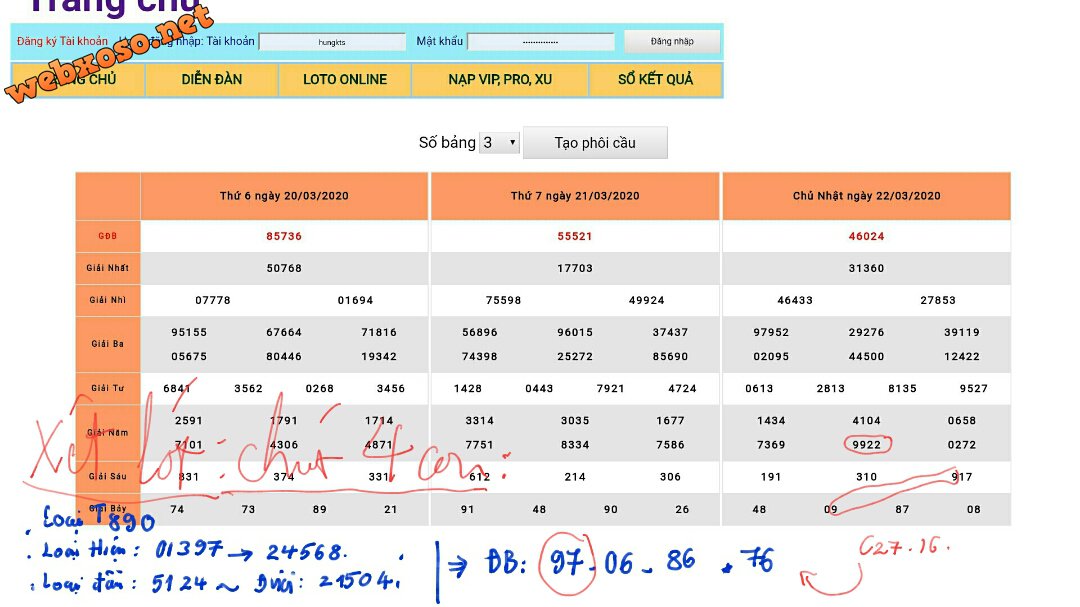Go to the TRANG CHỦ menu item
Viewport: 1080px width, 607px height.
click(79, 80)
